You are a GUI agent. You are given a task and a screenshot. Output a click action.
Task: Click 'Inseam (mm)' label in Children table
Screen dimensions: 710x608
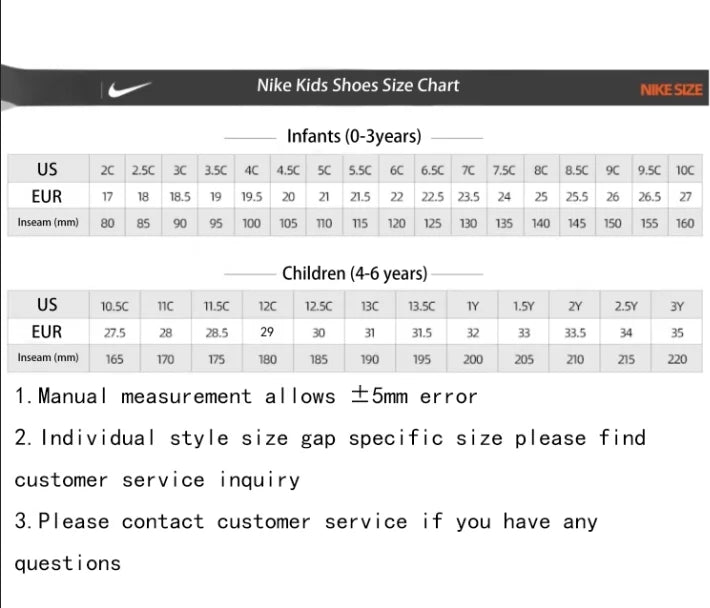48,358
